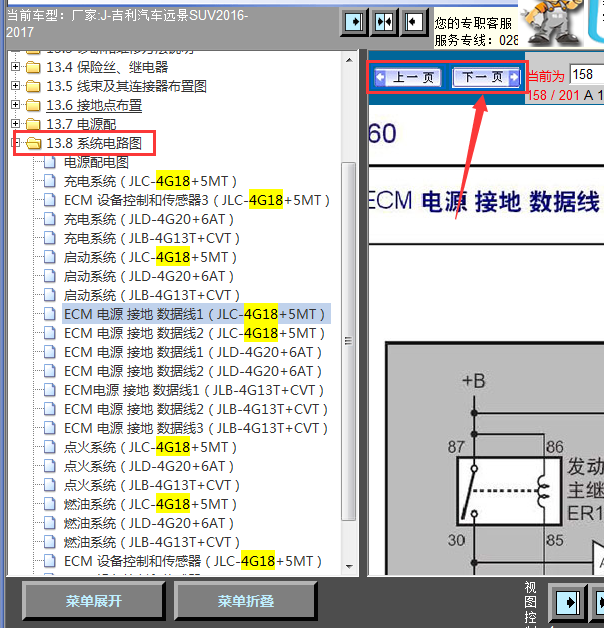Expand the 13.5 线束及其连接器布置图 node

[x=15, y=85]
